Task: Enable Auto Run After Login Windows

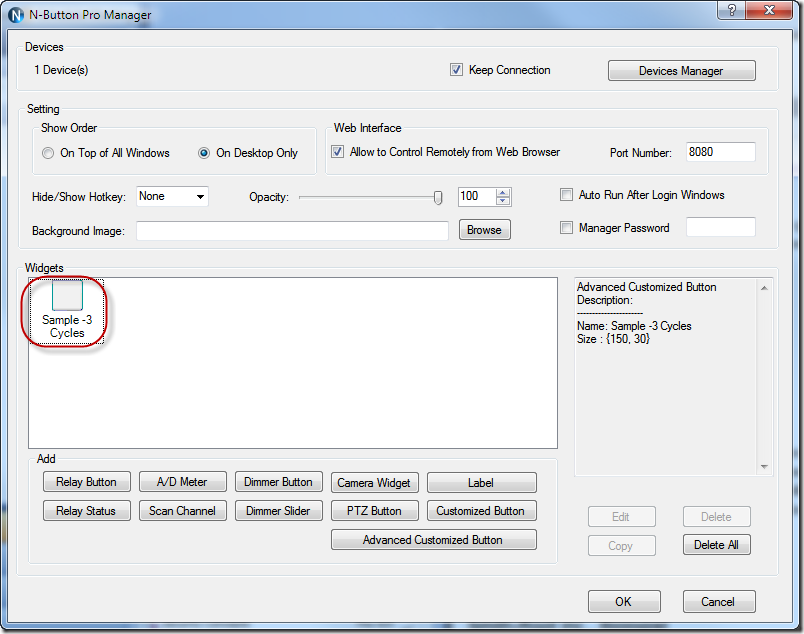Action: coord(566,195)
